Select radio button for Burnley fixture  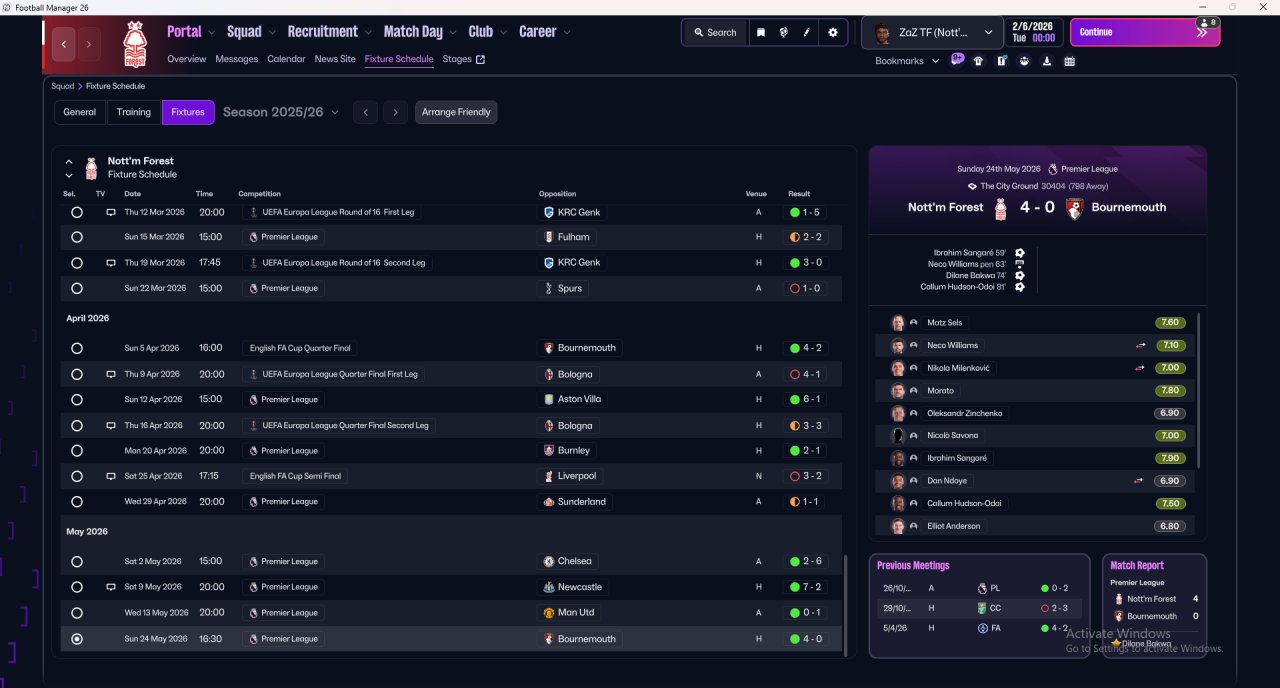point(77,451)
